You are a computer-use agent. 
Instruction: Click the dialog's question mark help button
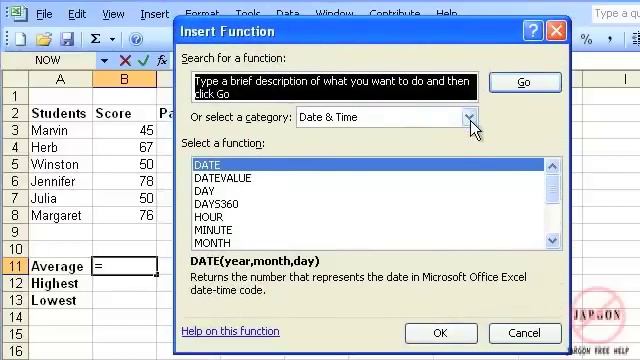[533, 31]
